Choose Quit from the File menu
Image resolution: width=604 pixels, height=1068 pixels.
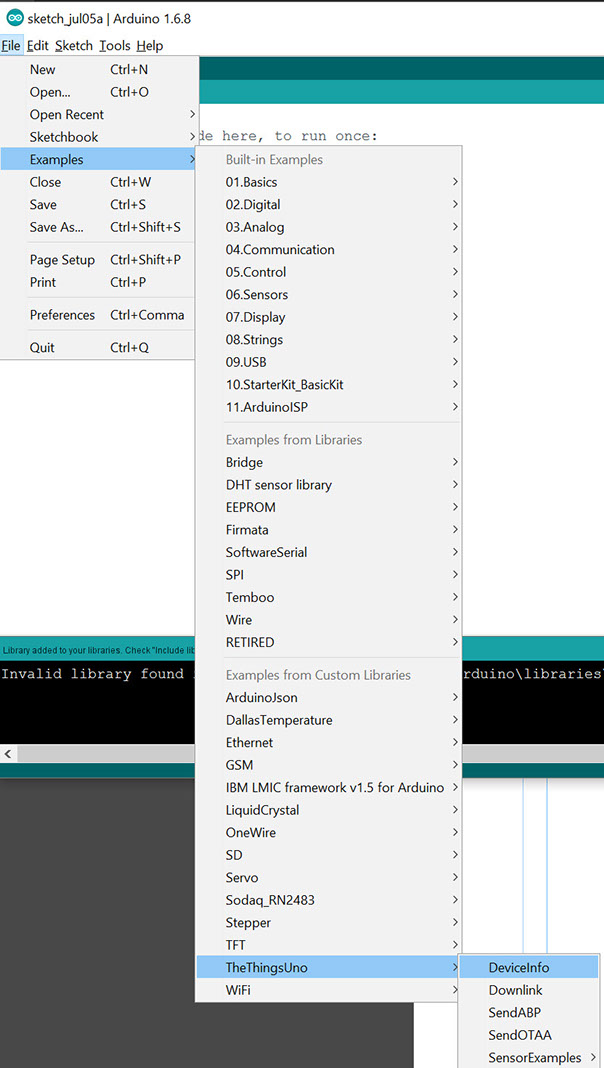pyautogui.click(x=99, y=347)
